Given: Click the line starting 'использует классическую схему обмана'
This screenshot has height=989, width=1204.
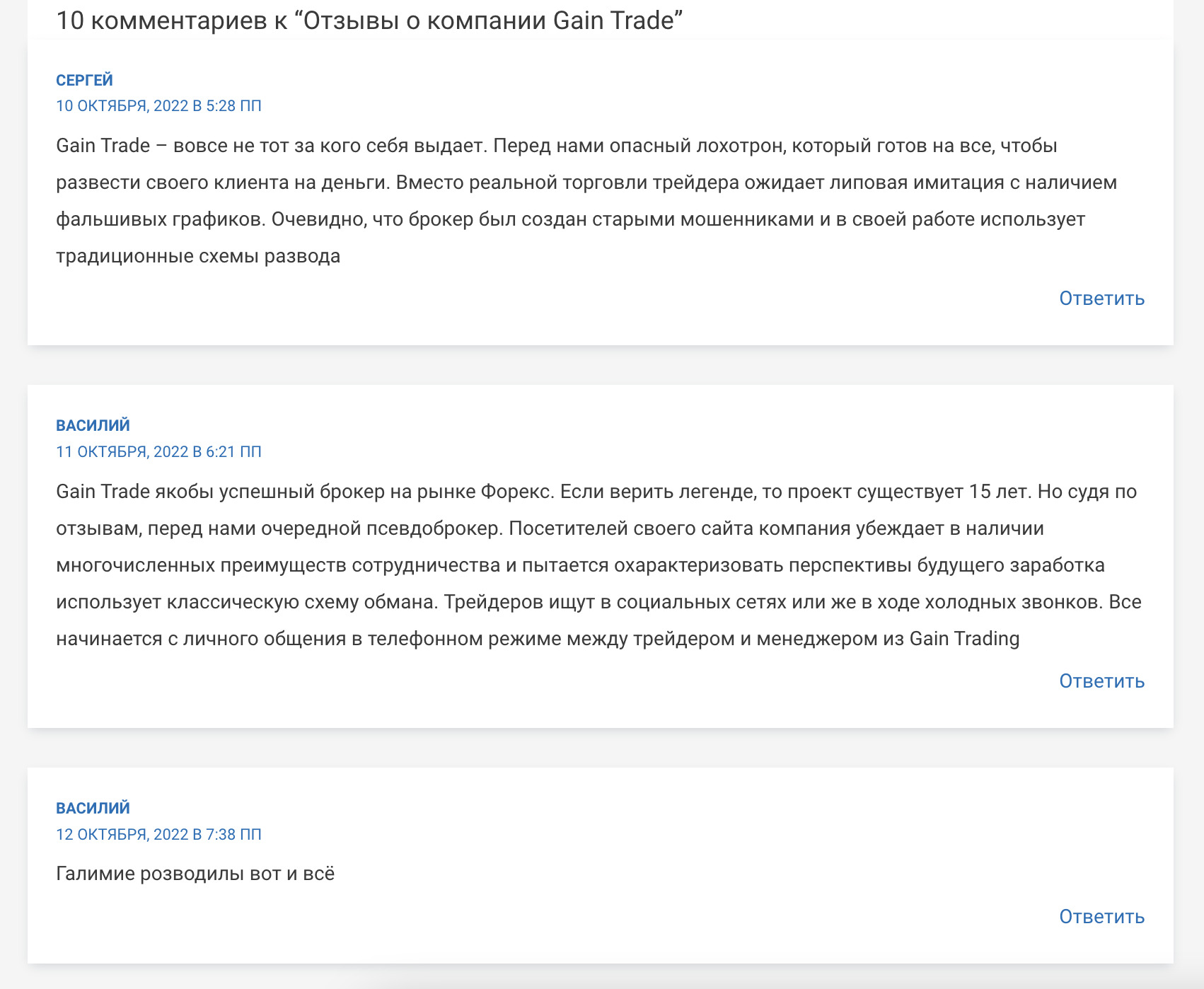Looking at the screenshot, I should tap(598, 602).
